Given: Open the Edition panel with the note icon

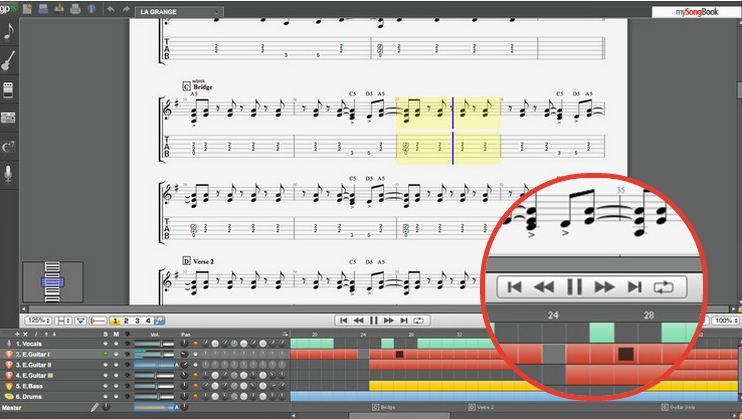Looking at the screenshot, I should pyautogui.click(x=9, y=32).
